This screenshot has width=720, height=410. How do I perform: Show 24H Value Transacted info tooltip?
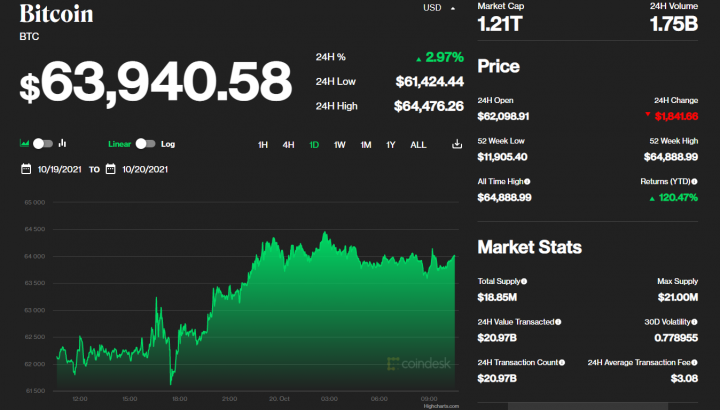[x=558, y=321]
